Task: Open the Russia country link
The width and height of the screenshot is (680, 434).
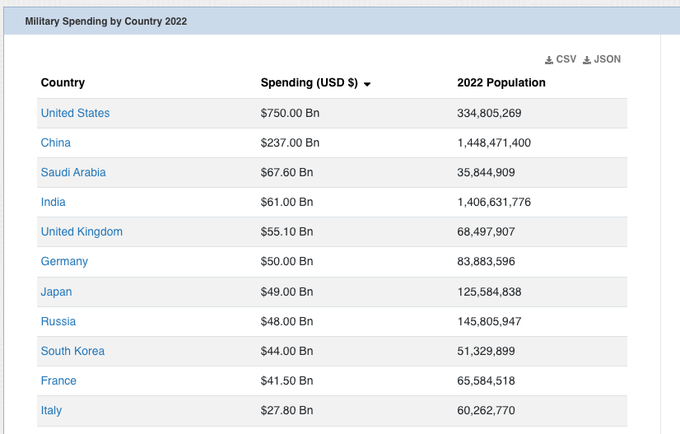Action: pos(58,322)
